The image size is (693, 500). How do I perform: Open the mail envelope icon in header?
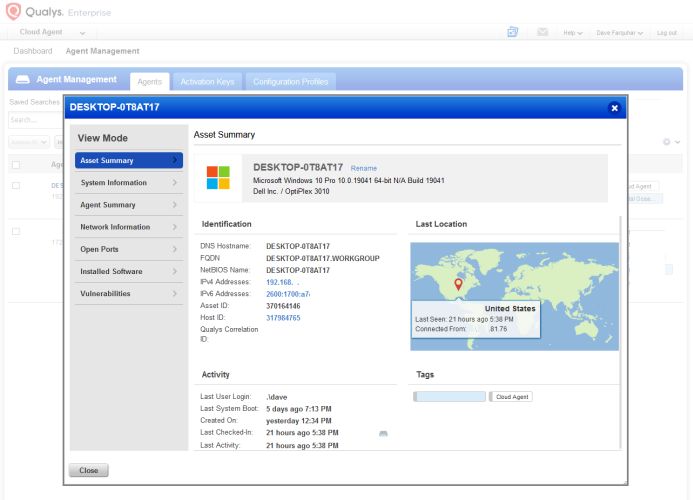[542, 32]
